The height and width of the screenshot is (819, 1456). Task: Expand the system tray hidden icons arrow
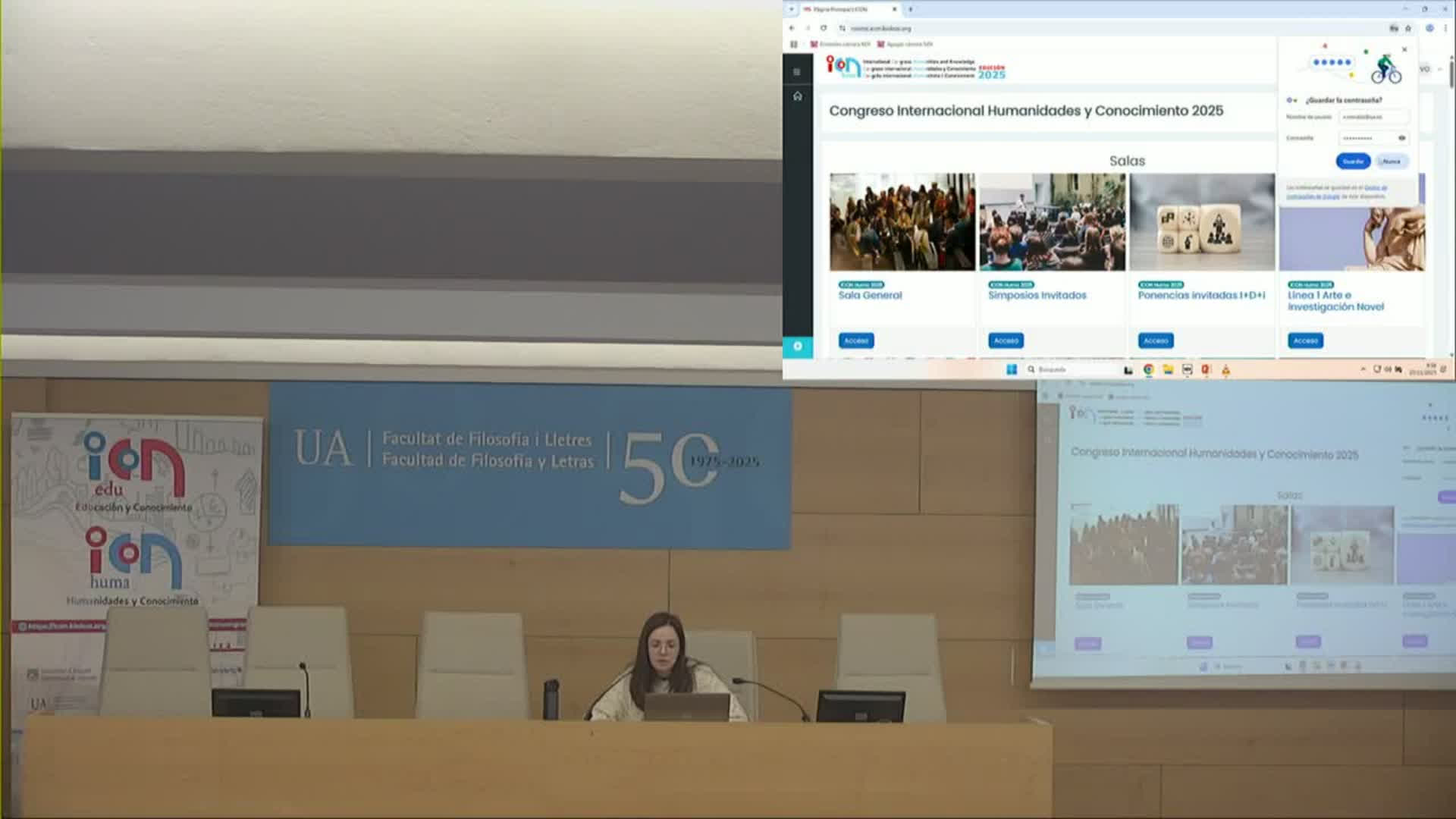click(x=1363, y=369)
